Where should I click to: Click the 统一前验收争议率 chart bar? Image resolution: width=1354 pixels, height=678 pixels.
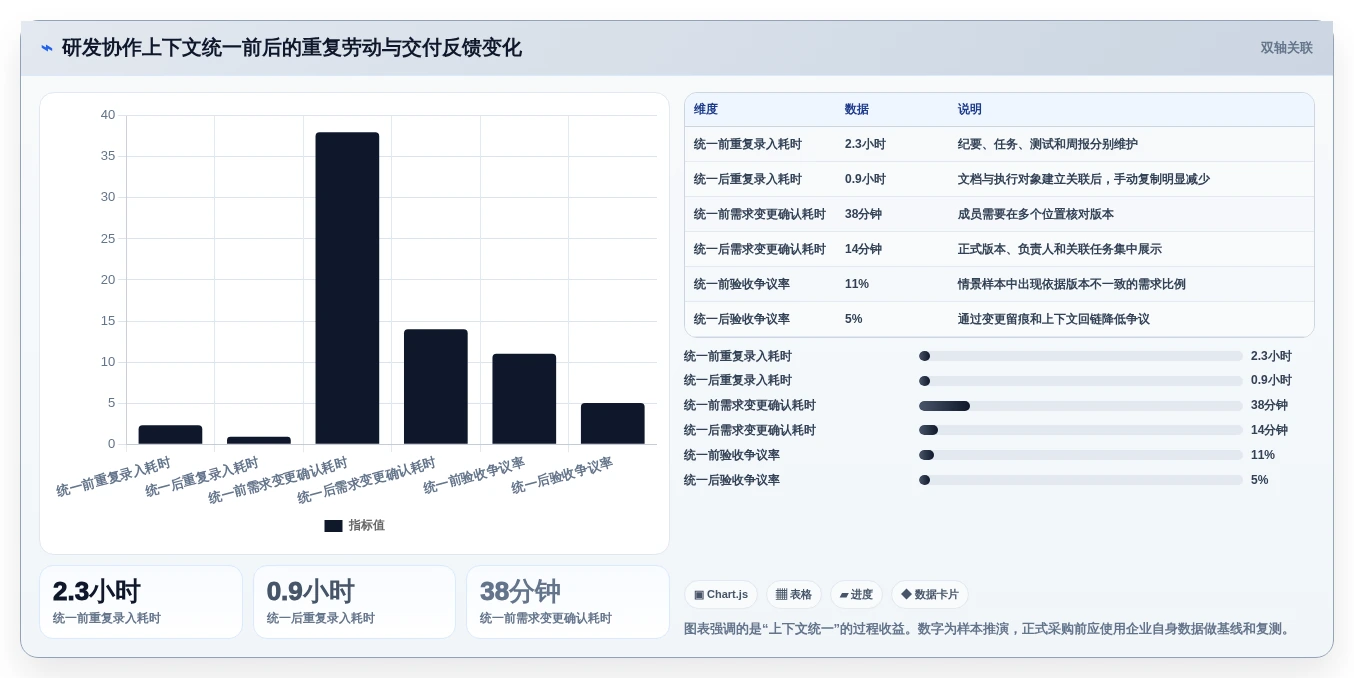pyautogui.click(x=524, y=399)
